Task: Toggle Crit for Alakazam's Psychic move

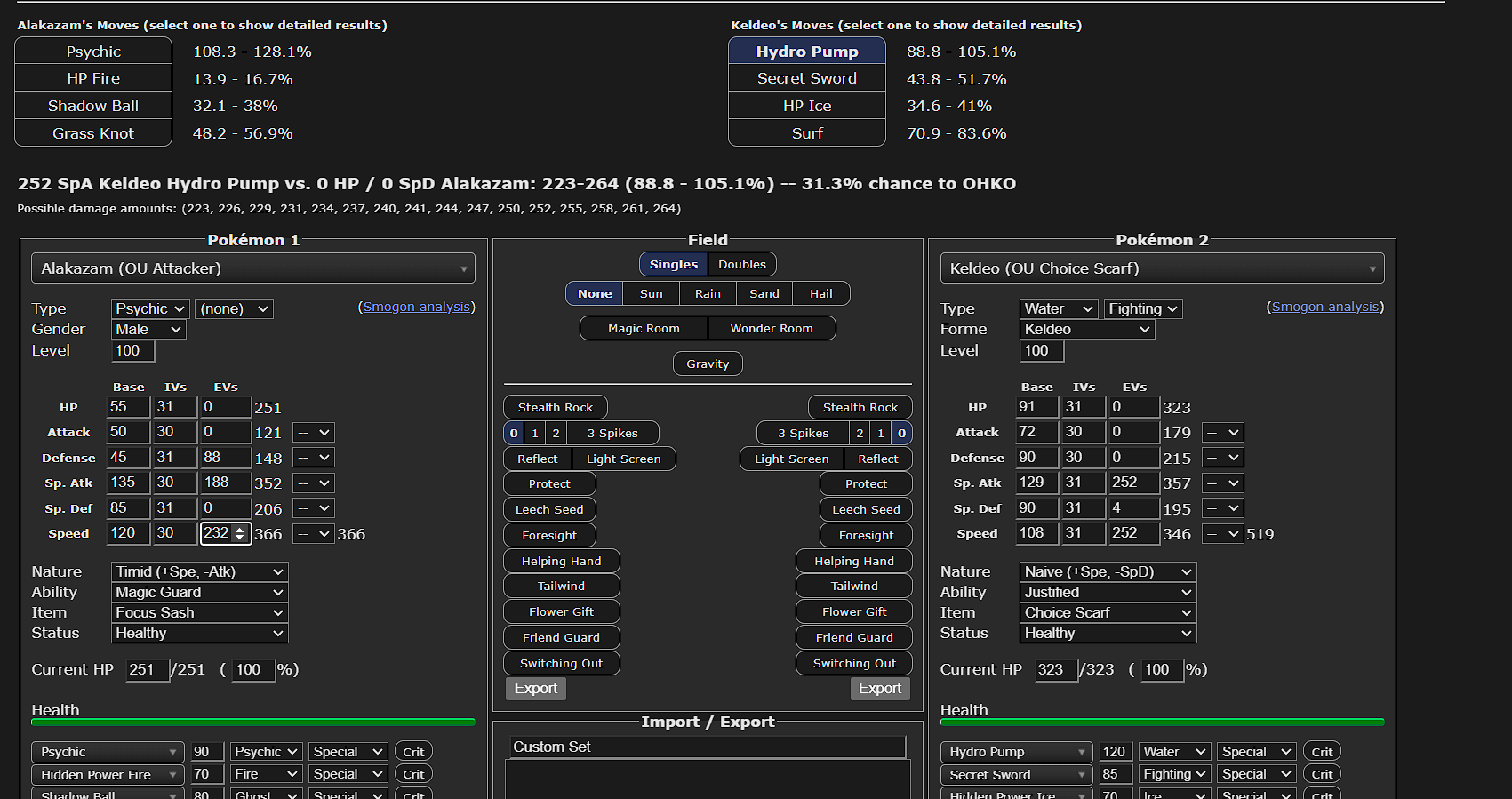Action: coord(413,752)
